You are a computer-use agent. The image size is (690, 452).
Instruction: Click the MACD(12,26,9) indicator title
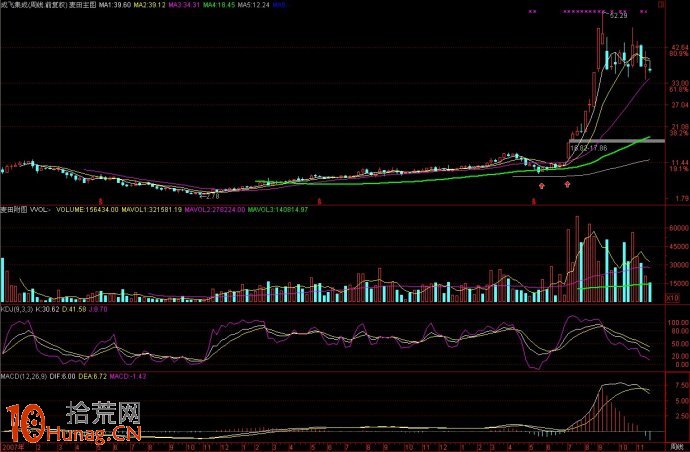coord(24,377)
